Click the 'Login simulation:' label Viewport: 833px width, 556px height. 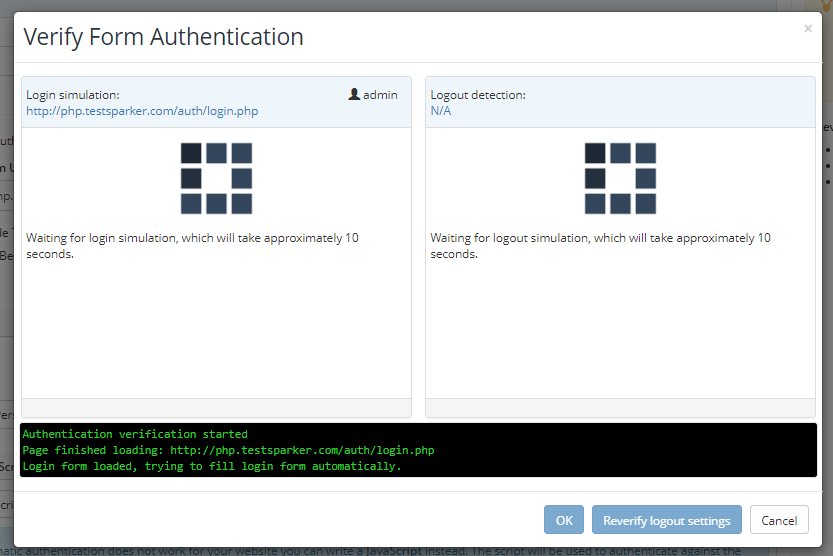[x=73, y=95]
